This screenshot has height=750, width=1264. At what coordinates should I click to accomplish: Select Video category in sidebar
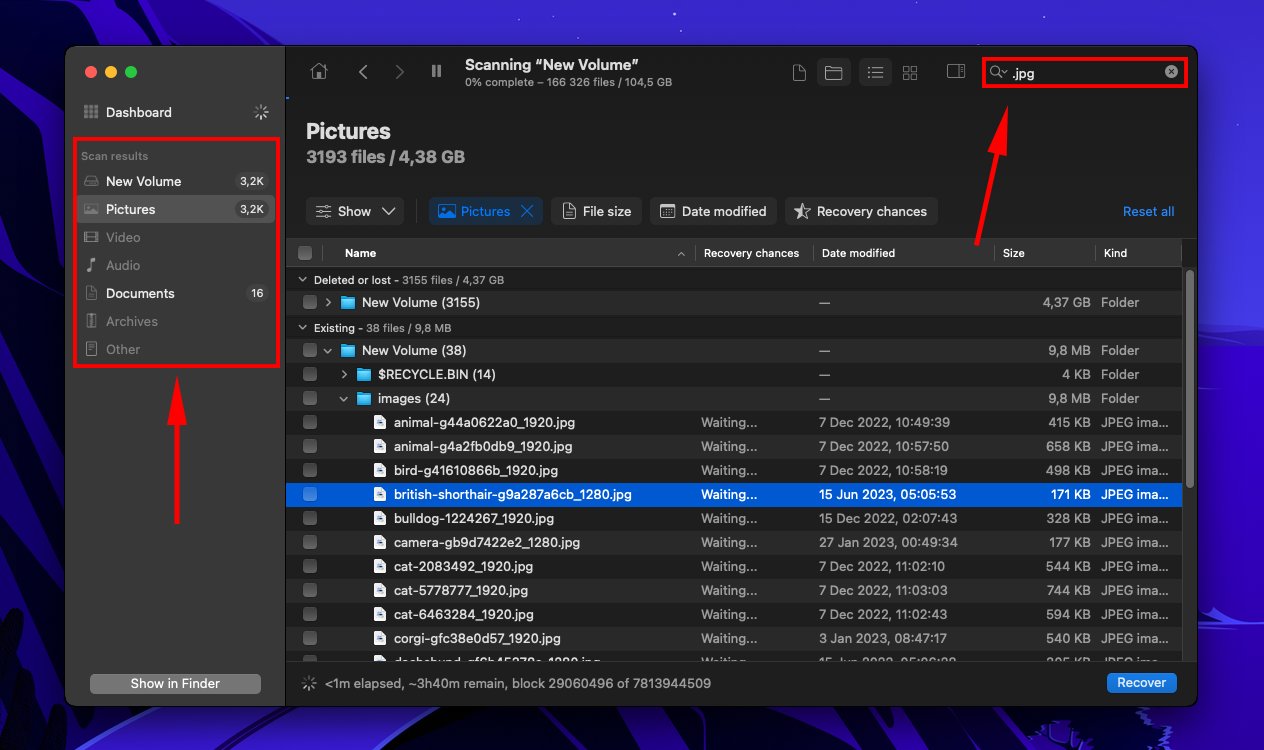[176, 237]
